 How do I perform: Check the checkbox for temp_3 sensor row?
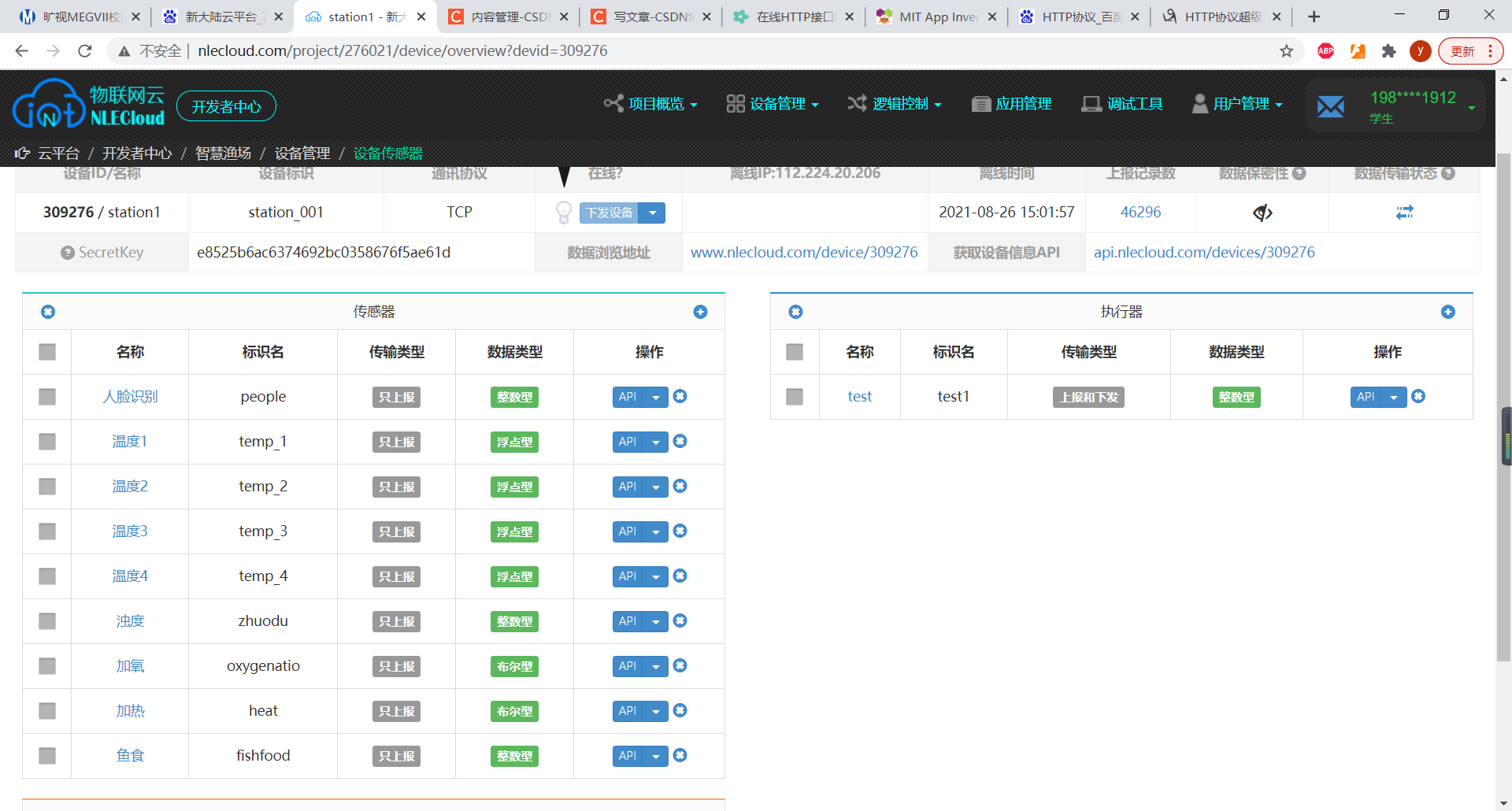click(47, 531)
